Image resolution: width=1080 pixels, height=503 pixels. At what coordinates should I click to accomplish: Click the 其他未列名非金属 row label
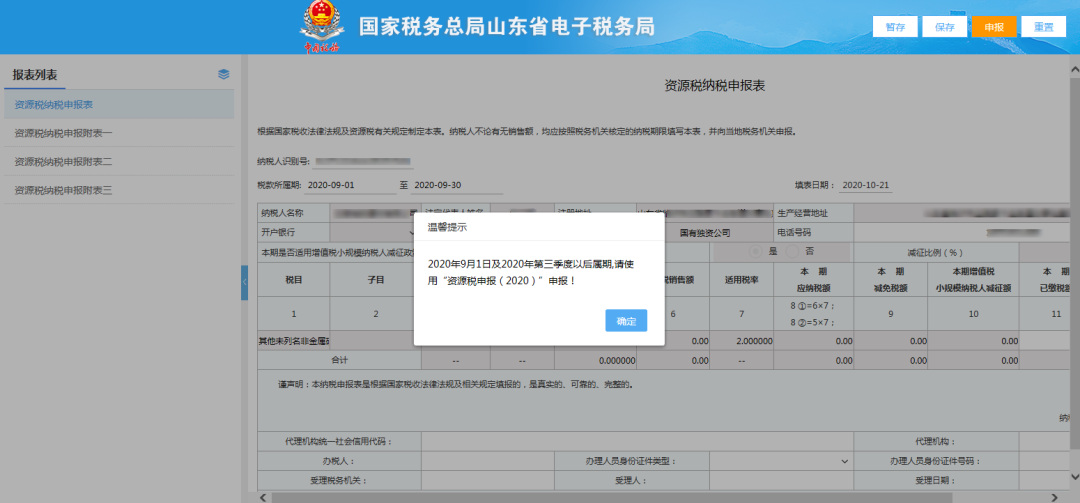(x=294, y=341)
